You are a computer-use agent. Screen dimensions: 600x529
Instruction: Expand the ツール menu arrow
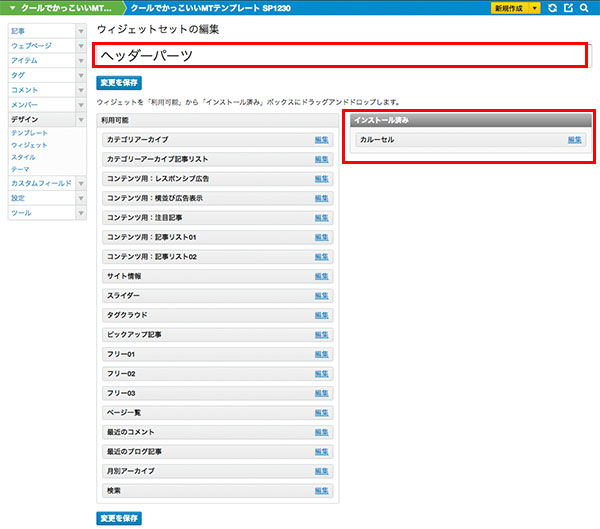click(81, 213)
